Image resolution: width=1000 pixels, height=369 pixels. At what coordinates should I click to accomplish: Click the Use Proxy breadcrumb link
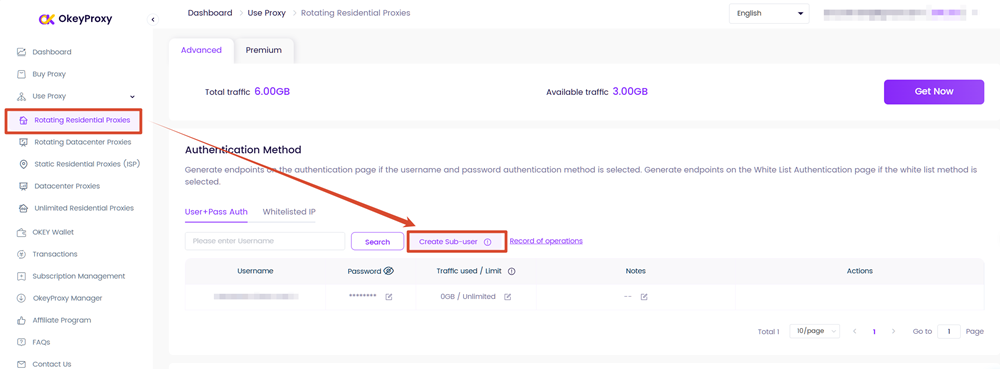click(268, 13)
